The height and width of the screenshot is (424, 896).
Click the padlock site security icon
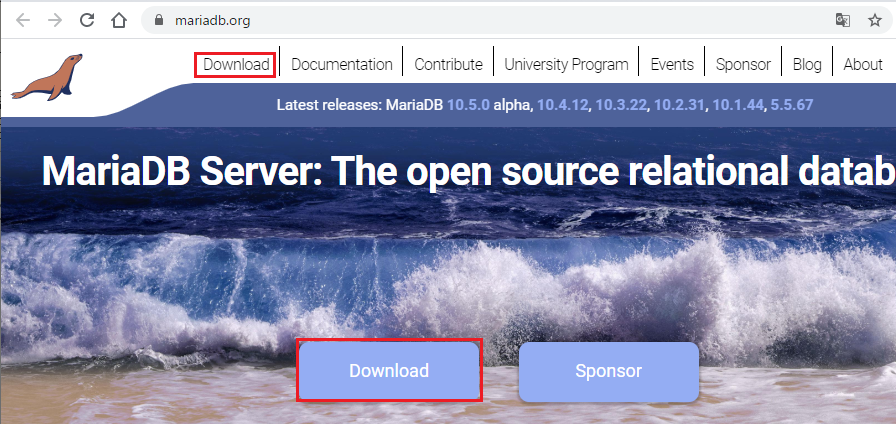[x=157, y=20]
